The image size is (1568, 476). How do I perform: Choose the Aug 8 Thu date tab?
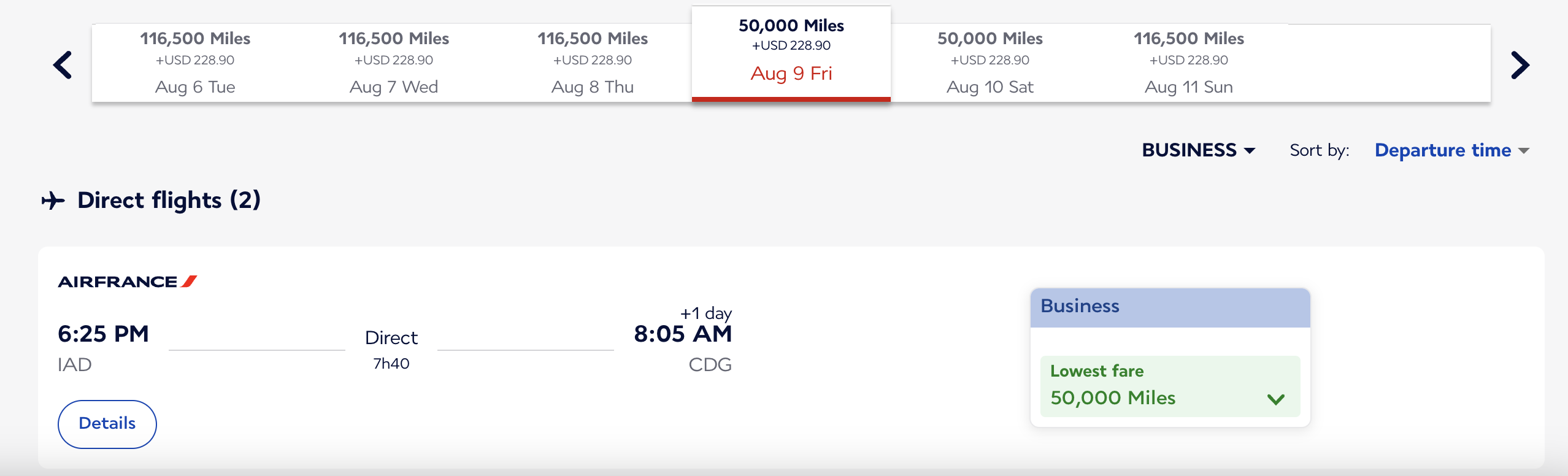tap(593, 63)
